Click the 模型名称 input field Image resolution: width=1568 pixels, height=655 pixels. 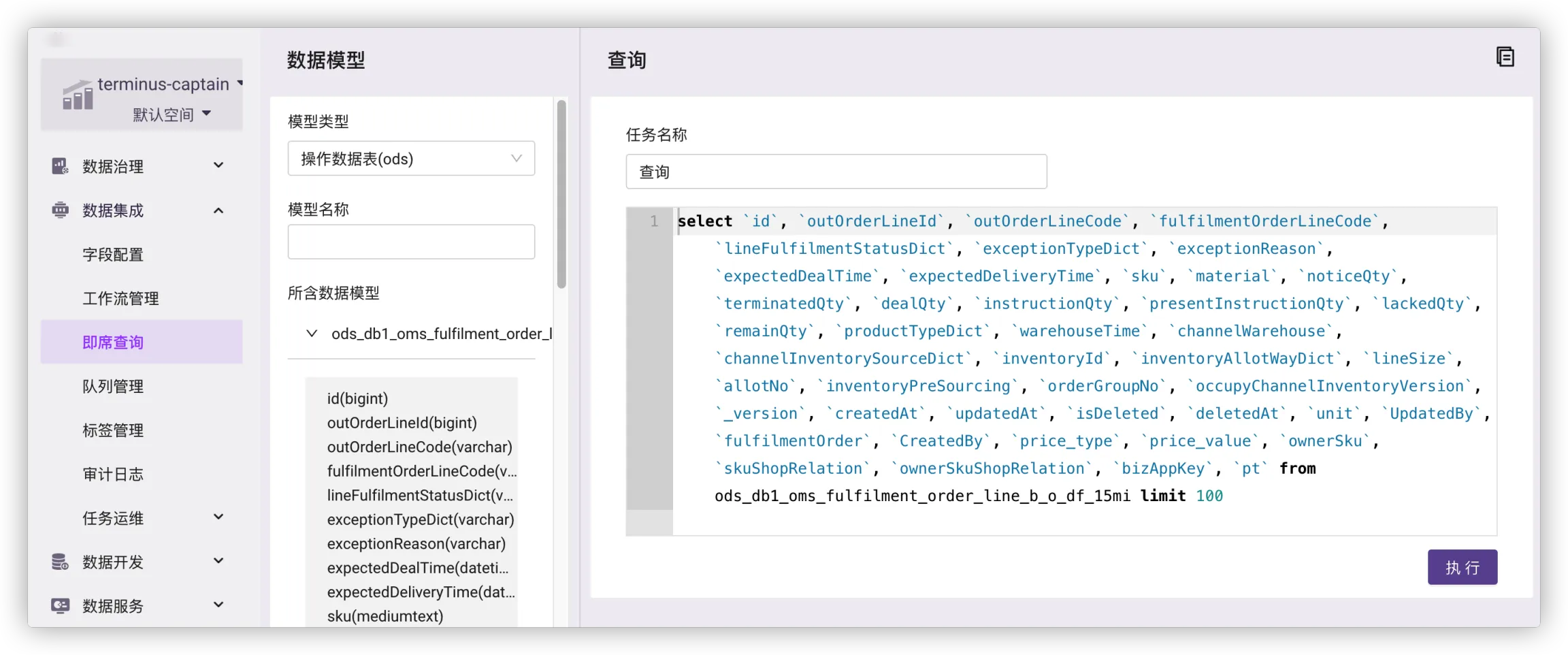click(x=411, y=242)
